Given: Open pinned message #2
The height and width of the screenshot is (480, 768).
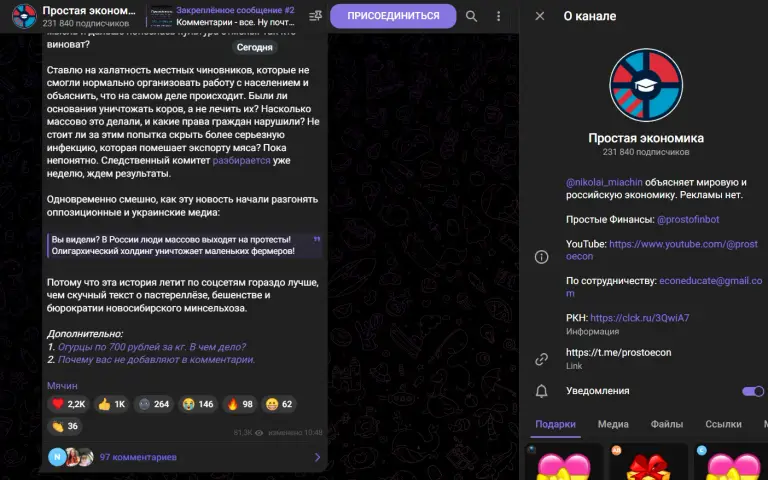Looking at the screenshot, I should pyautogui.click(x=222, y=16).
